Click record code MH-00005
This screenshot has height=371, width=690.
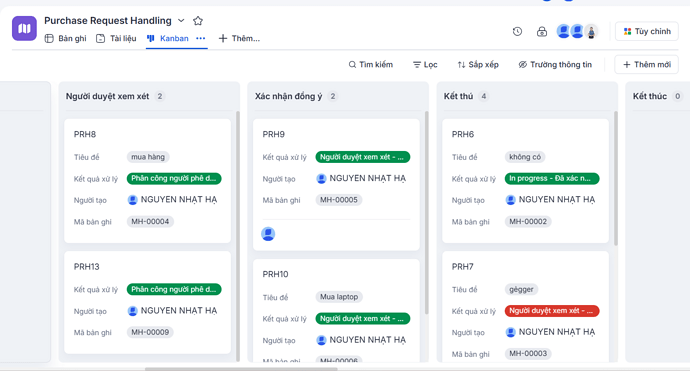[339, 200]
